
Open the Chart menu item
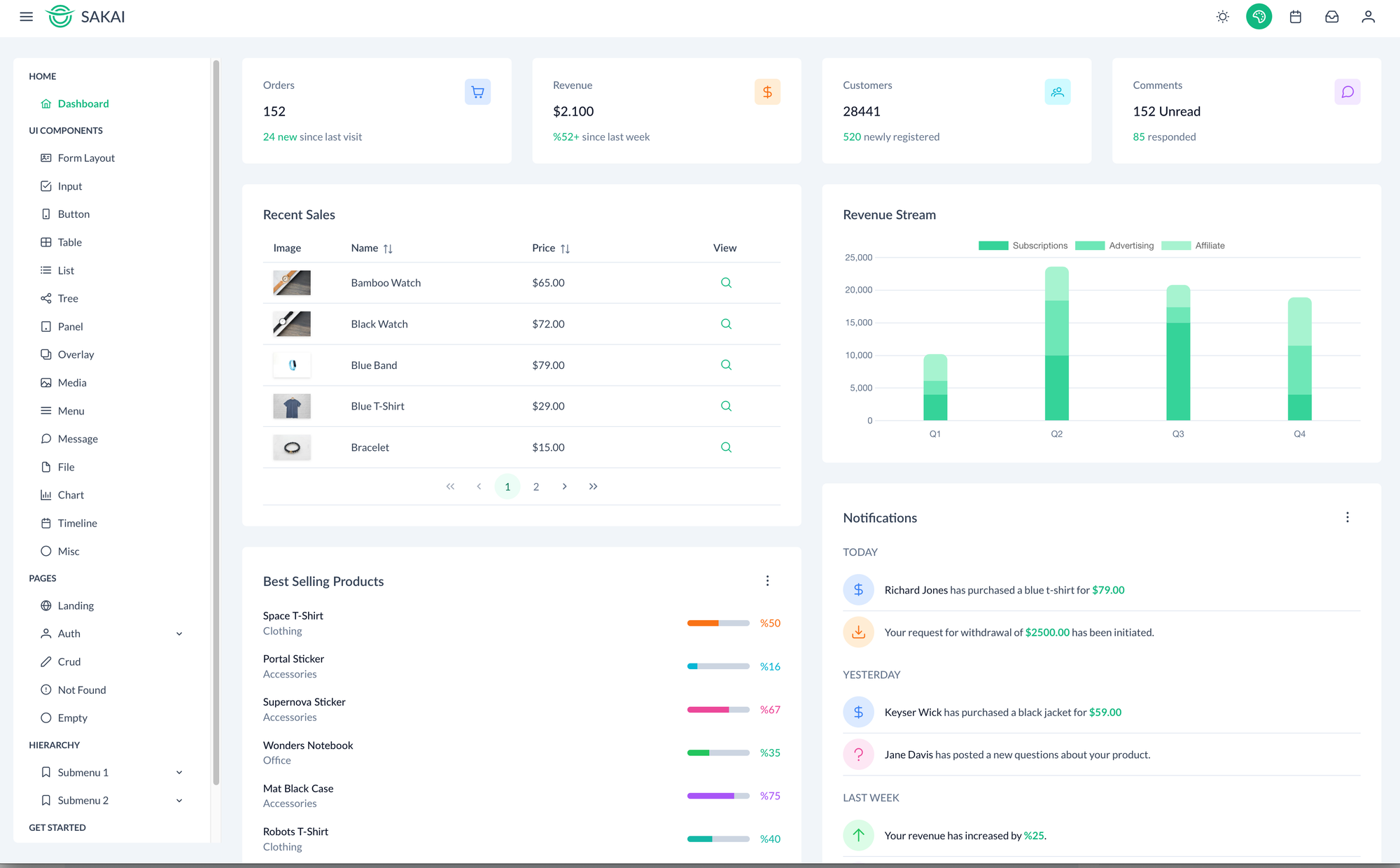tap(71, 495)
